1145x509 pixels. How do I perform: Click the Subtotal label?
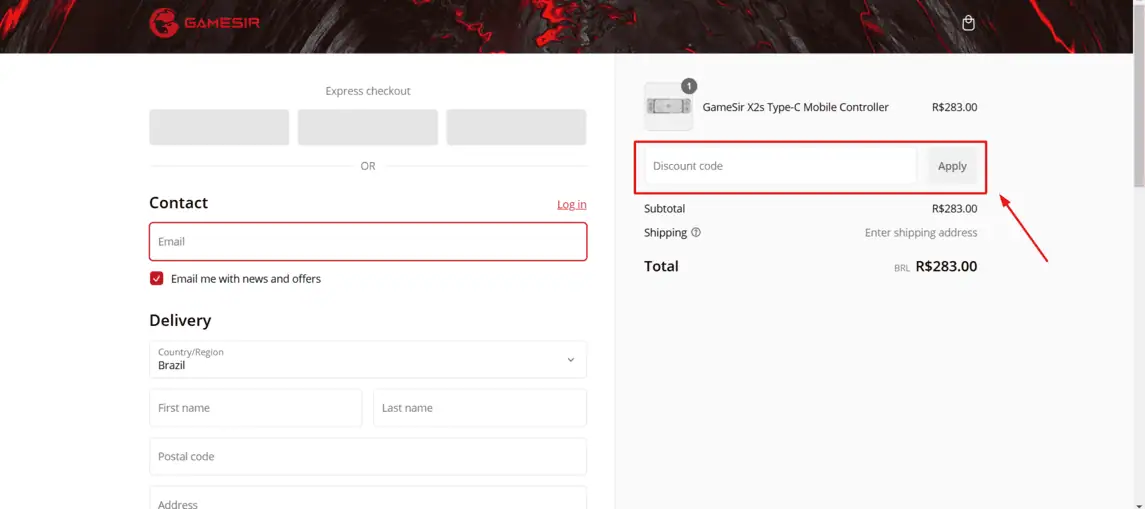665,209
